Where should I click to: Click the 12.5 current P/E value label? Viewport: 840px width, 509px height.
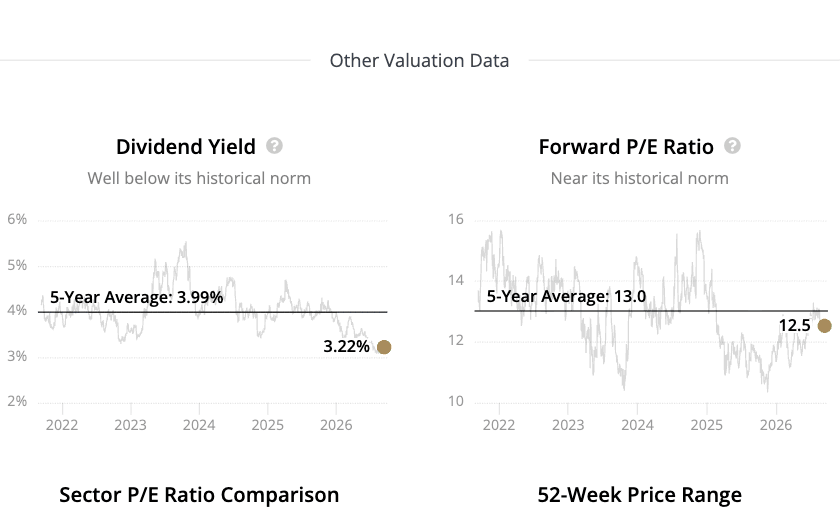pos(794,325)
